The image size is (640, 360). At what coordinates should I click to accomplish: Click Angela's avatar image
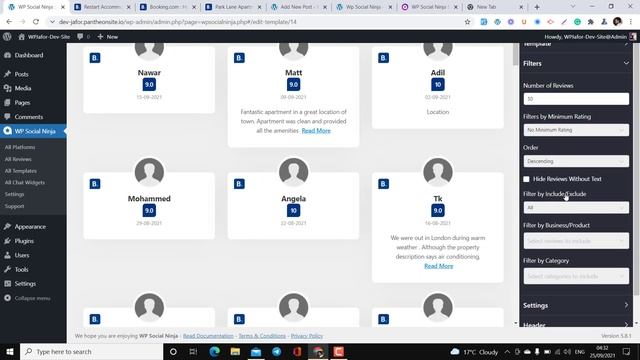click(293, 173)
